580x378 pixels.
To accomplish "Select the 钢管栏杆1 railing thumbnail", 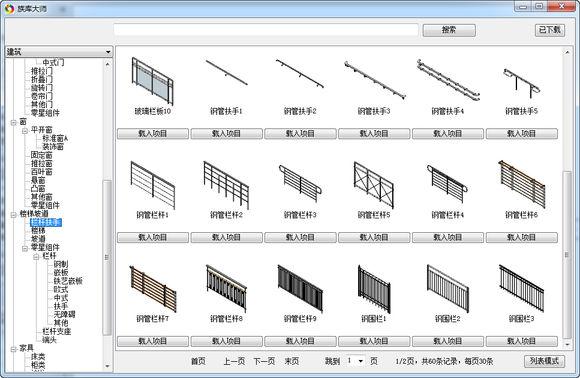I will [152, 185].
